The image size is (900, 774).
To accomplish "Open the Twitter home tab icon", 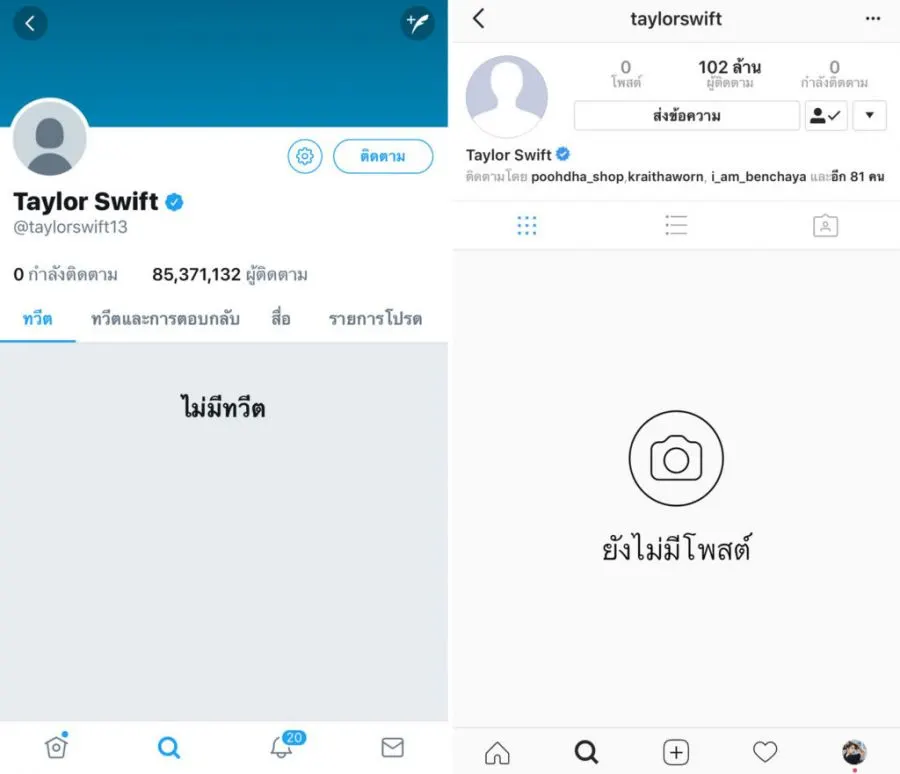I will 56,746.
